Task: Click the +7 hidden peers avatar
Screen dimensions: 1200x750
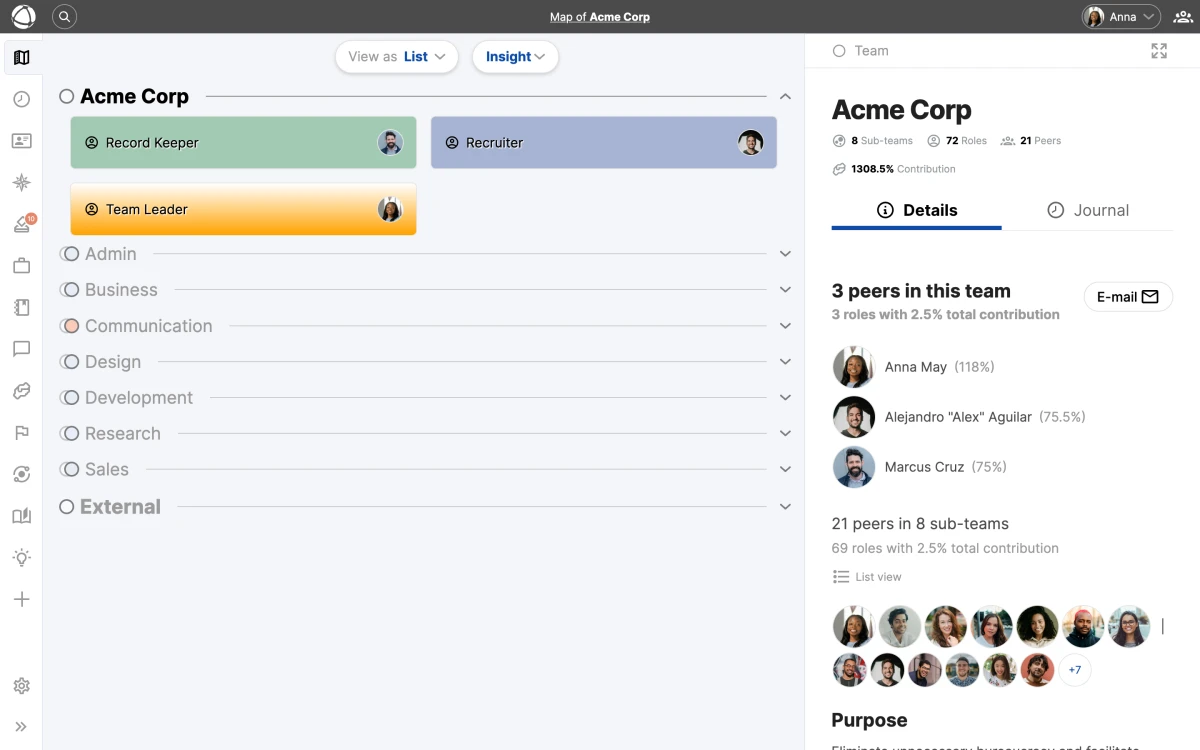Action: point(1075,670)
